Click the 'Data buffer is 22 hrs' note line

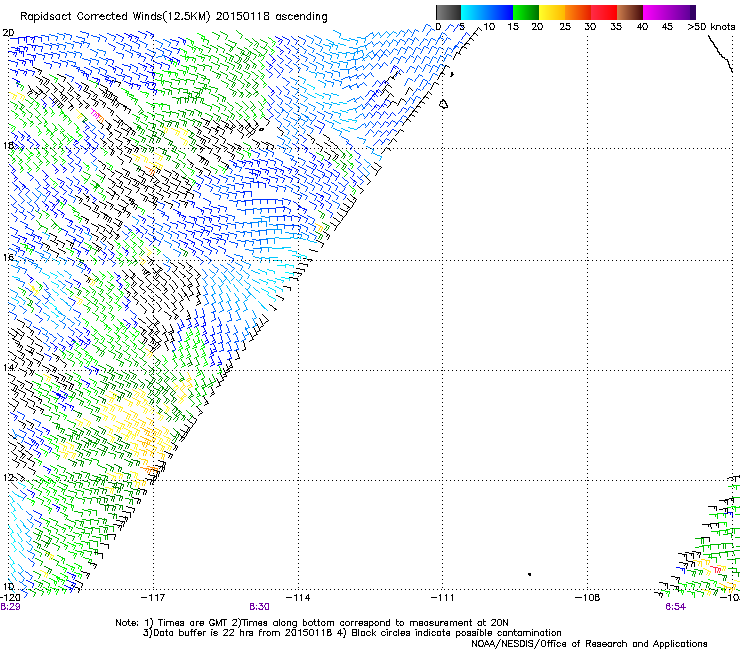point(352,633)
